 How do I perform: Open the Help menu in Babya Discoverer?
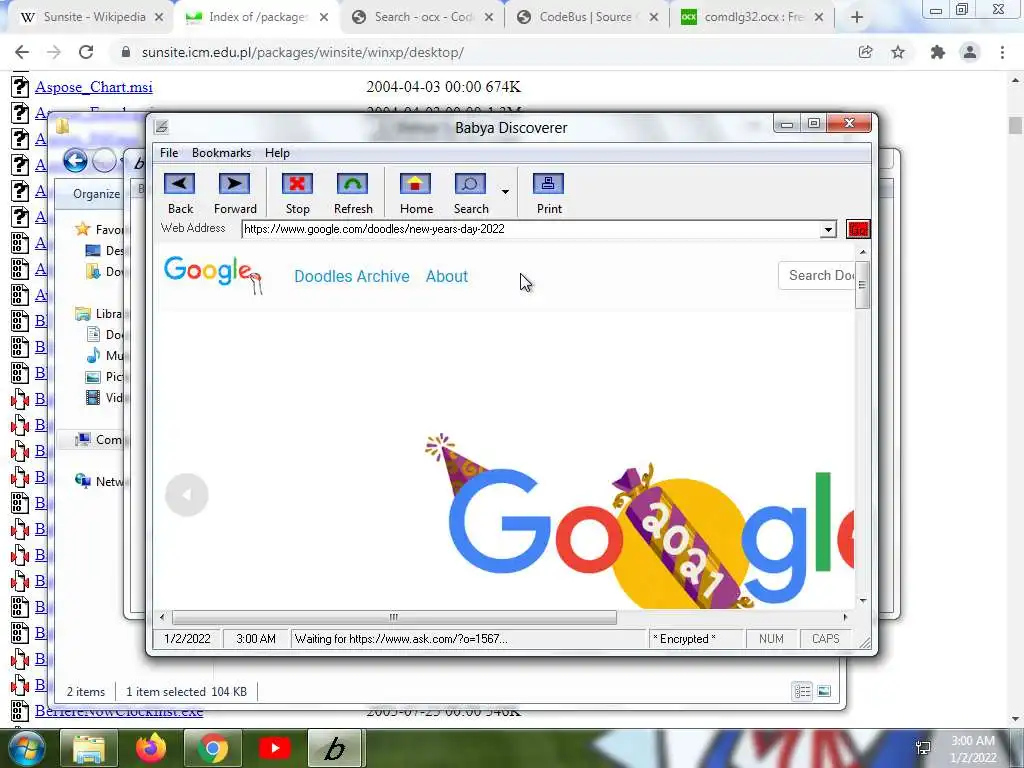click(x=277, y=153)
